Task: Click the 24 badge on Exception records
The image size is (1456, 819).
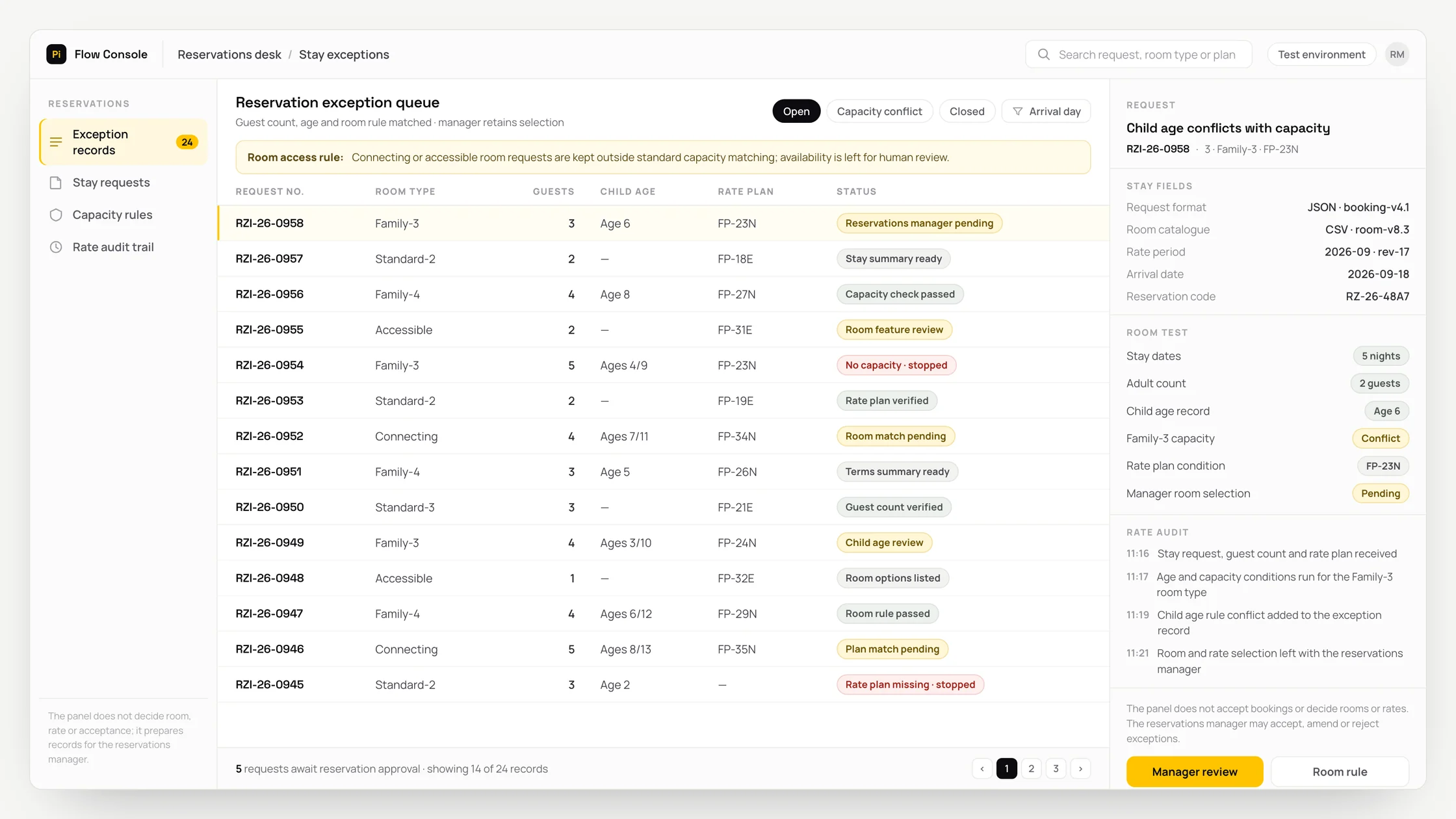Action: (187, 142)
